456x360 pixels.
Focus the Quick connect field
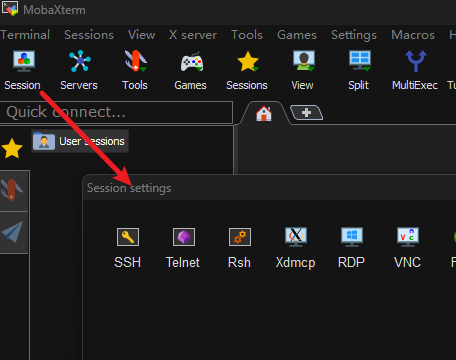tap(116, 112)
